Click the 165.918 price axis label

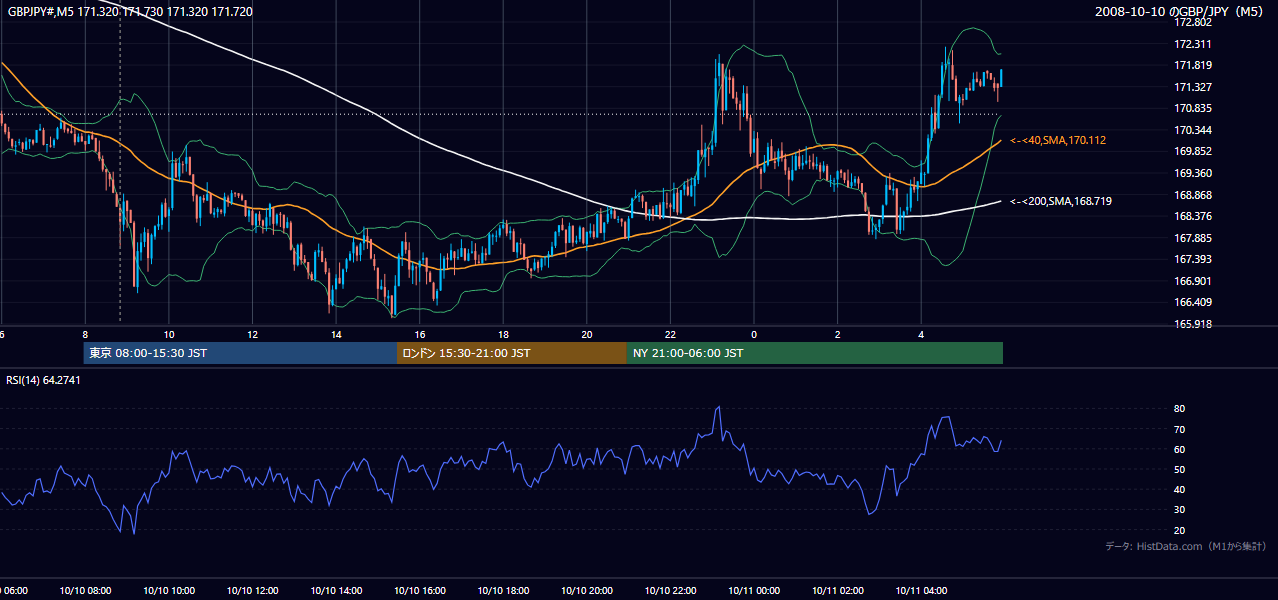click(1193, 324)
